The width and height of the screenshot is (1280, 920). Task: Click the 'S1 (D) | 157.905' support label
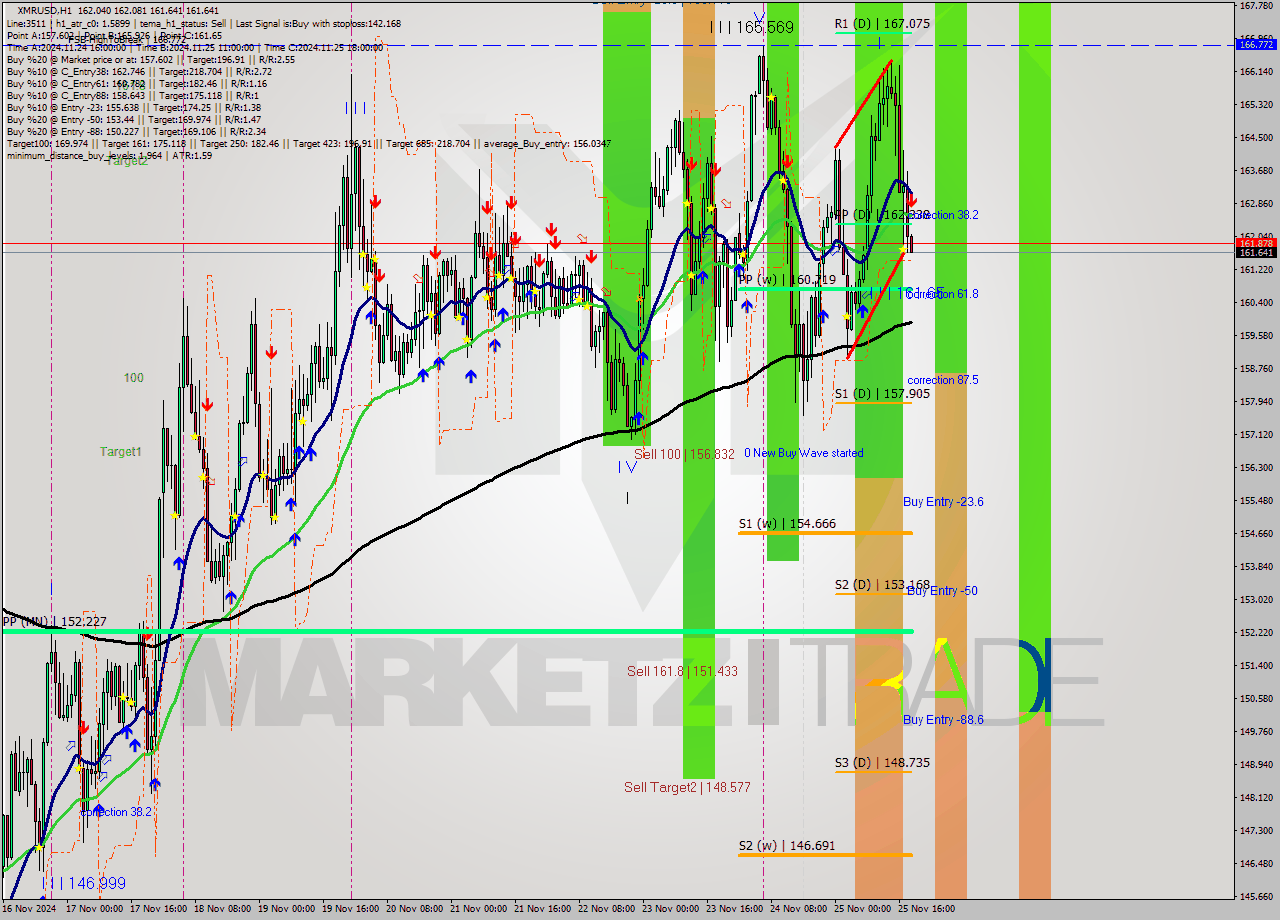coord(882,394)
